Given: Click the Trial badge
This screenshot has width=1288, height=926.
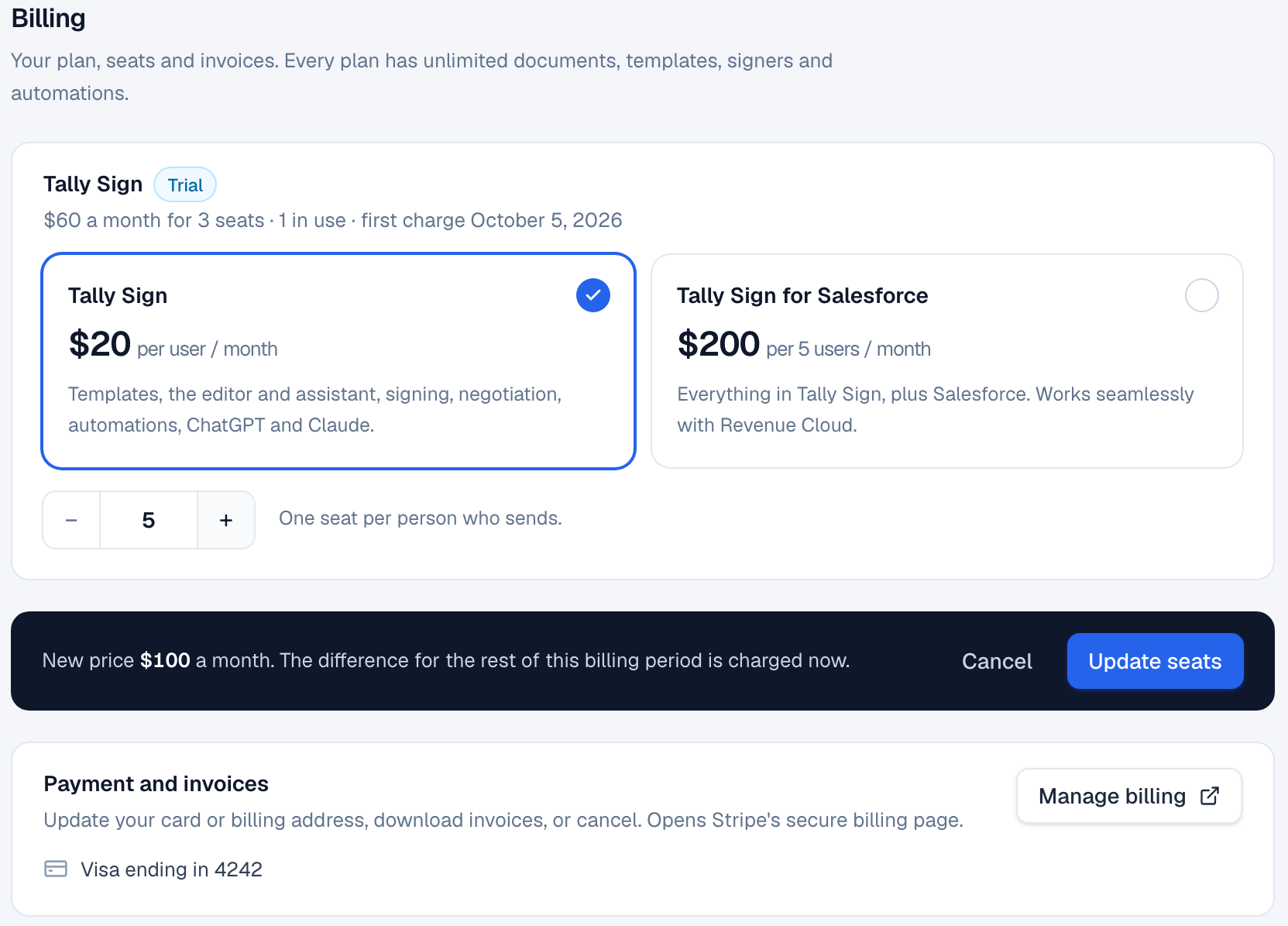Looking at the screenshot, I should pos(185,185).
